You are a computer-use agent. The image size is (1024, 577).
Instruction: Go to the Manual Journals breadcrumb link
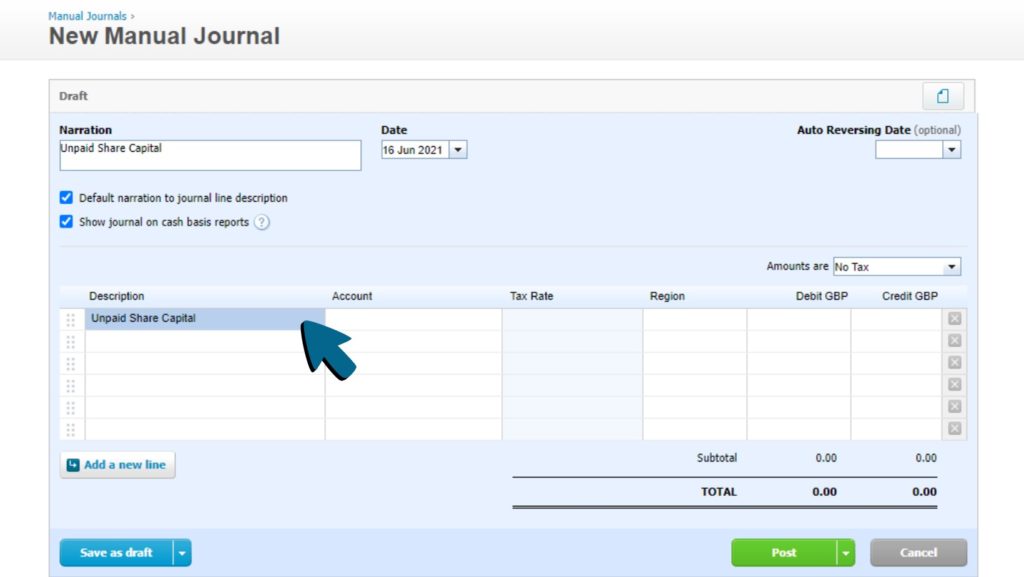[x=88, y=16]
